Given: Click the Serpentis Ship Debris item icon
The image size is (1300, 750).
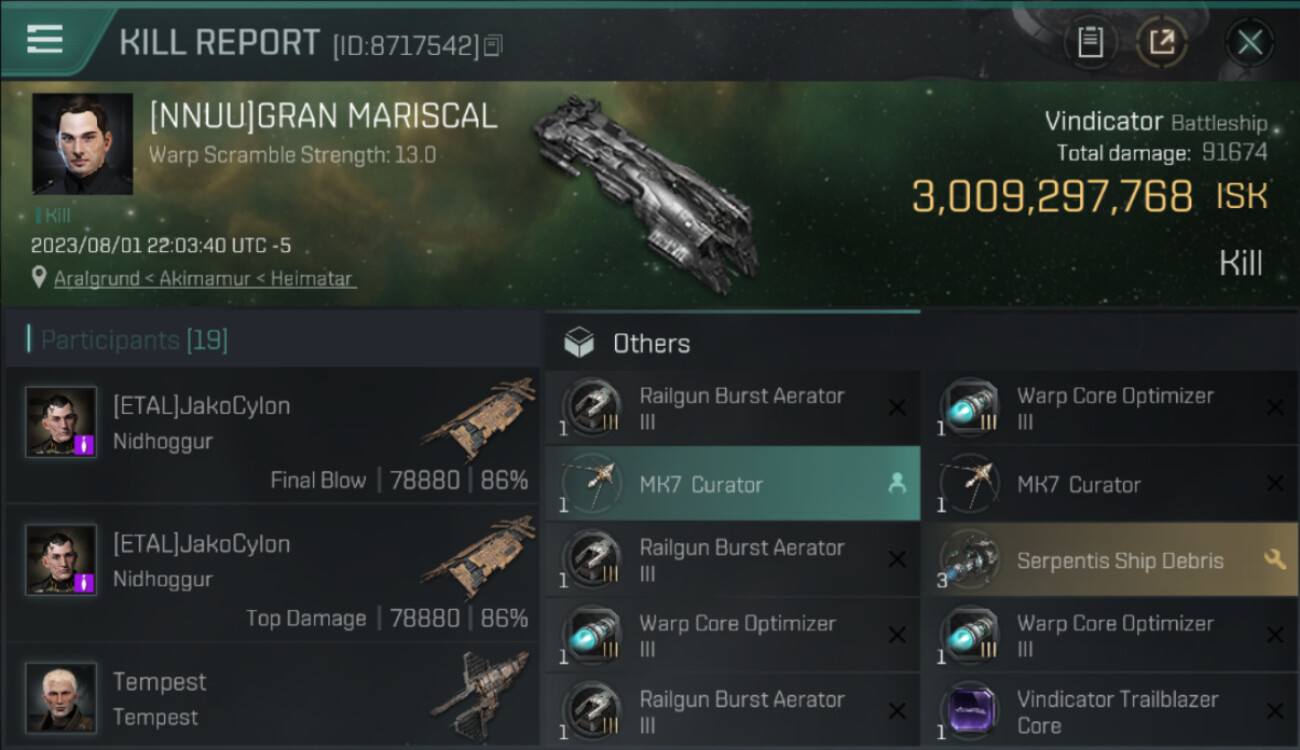Looking at the screenshot, I should [x=969, y=560].
